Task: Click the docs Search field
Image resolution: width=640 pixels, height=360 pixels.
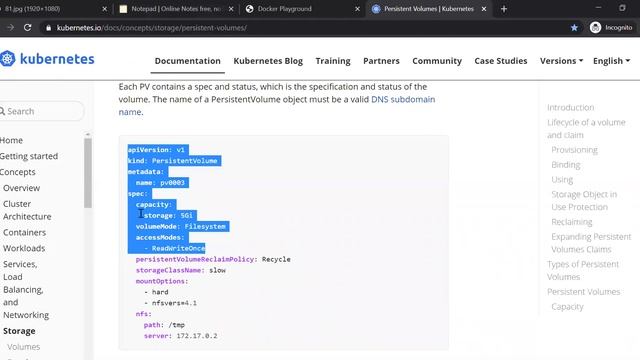Action: coord(42,111)
